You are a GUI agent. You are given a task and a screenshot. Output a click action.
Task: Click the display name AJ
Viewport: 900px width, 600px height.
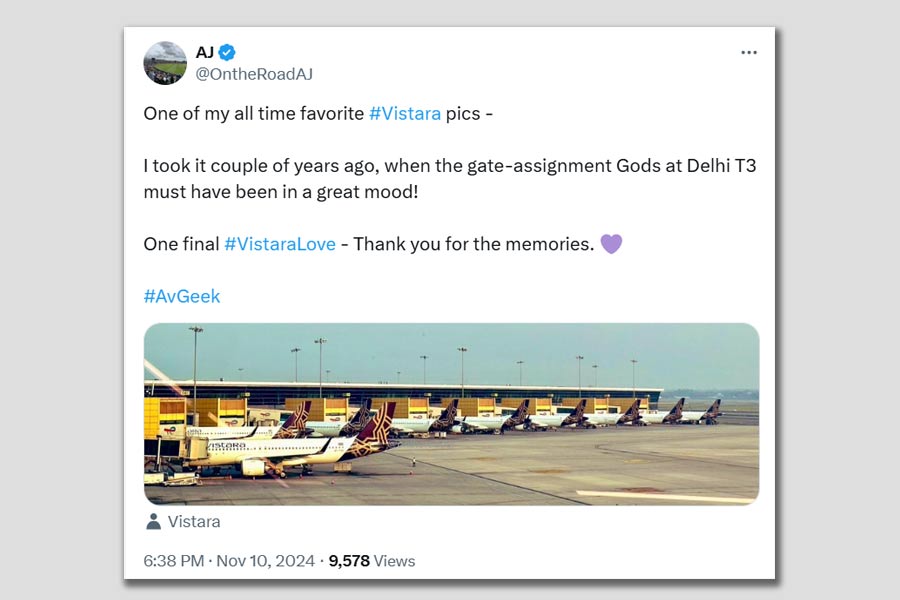point(205,53)
